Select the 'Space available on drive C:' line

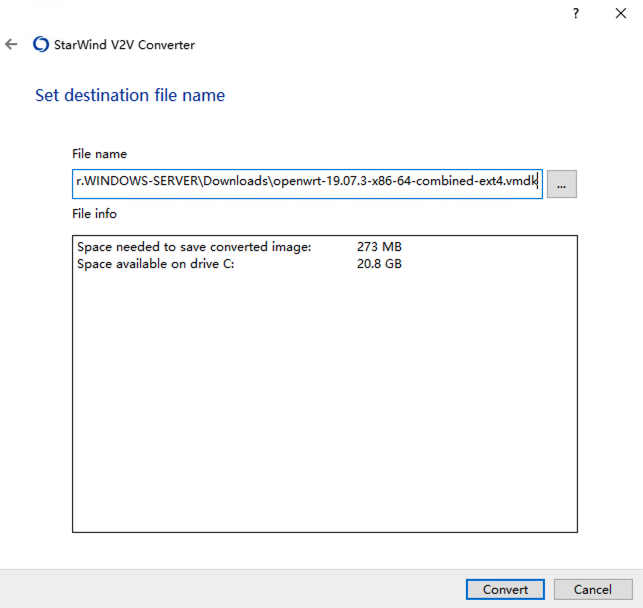click(156, 264)
